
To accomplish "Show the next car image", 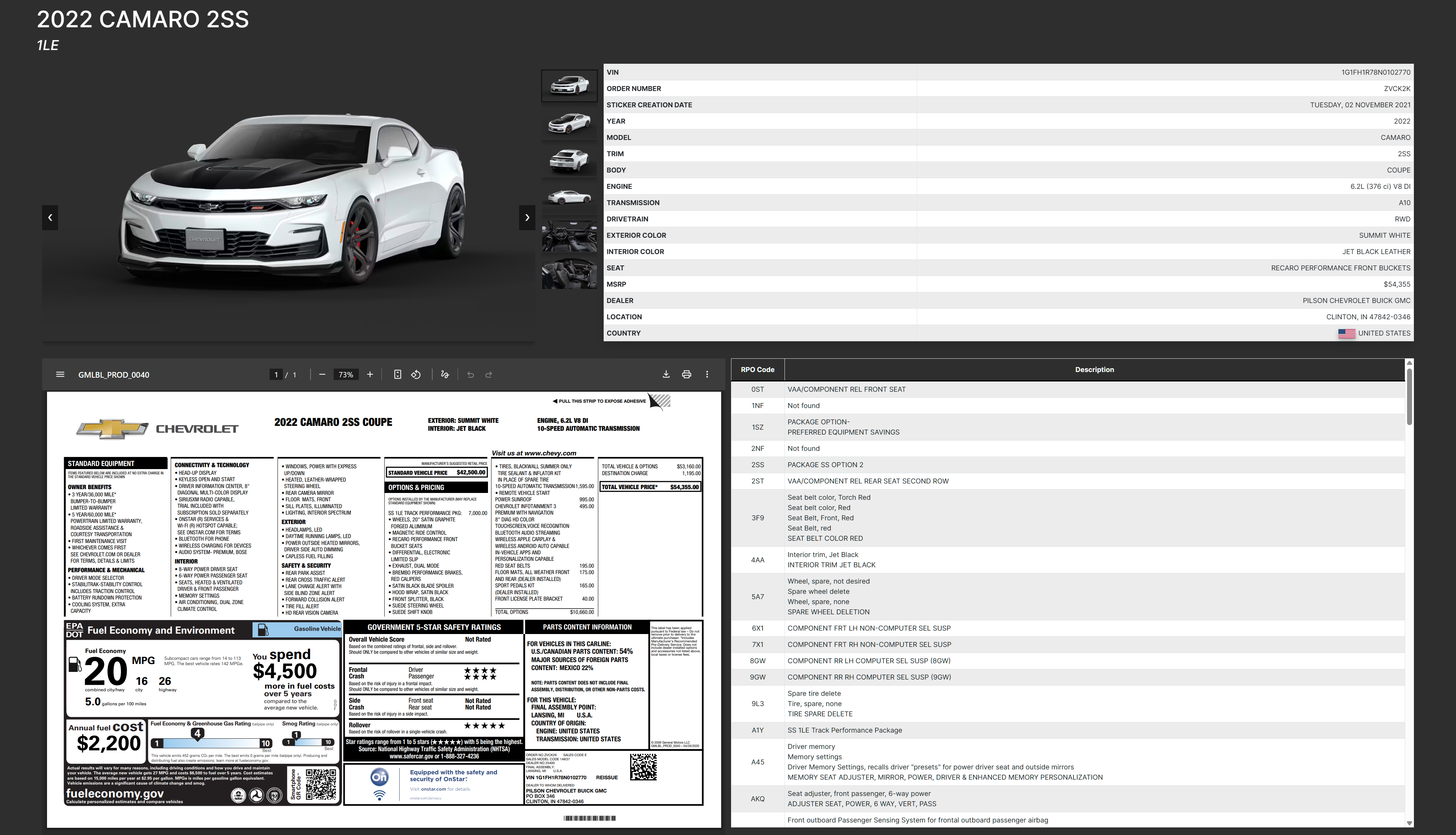I will (527, 217).
